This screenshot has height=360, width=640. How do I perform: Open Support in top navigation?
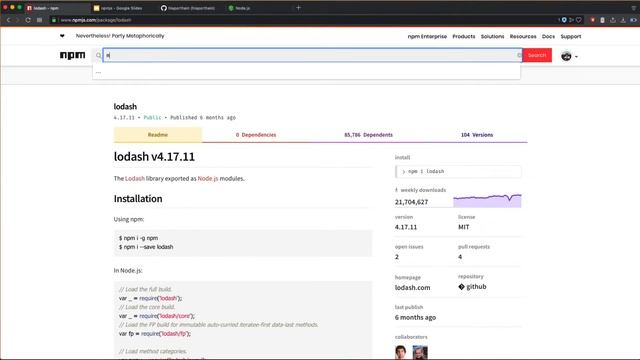click(571, 36)
